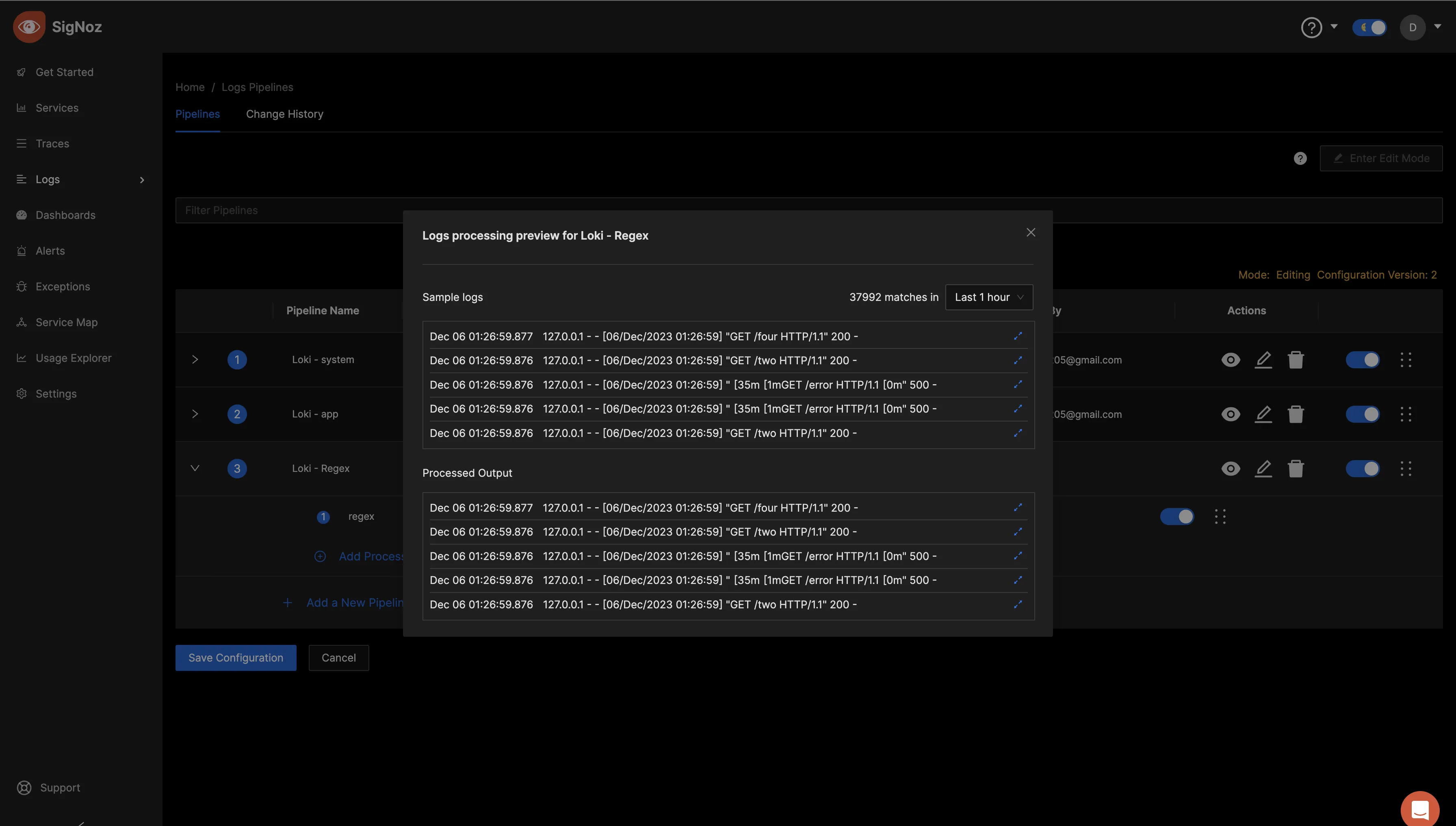Edit the Loki - system pipeline
This screenshot has width=1456, height=826.
[x=1263, y=360]
